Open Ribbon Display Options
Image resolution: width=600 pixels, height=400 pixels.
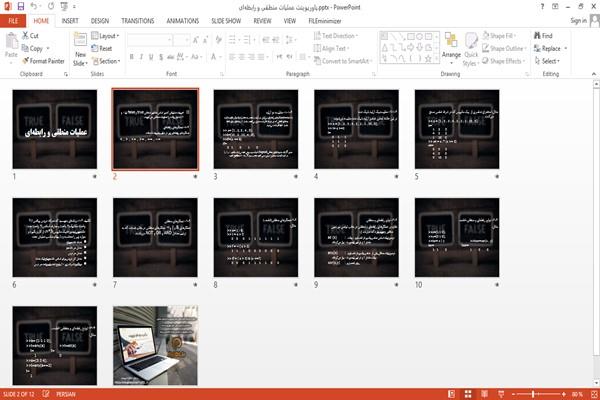click(555, 7)
